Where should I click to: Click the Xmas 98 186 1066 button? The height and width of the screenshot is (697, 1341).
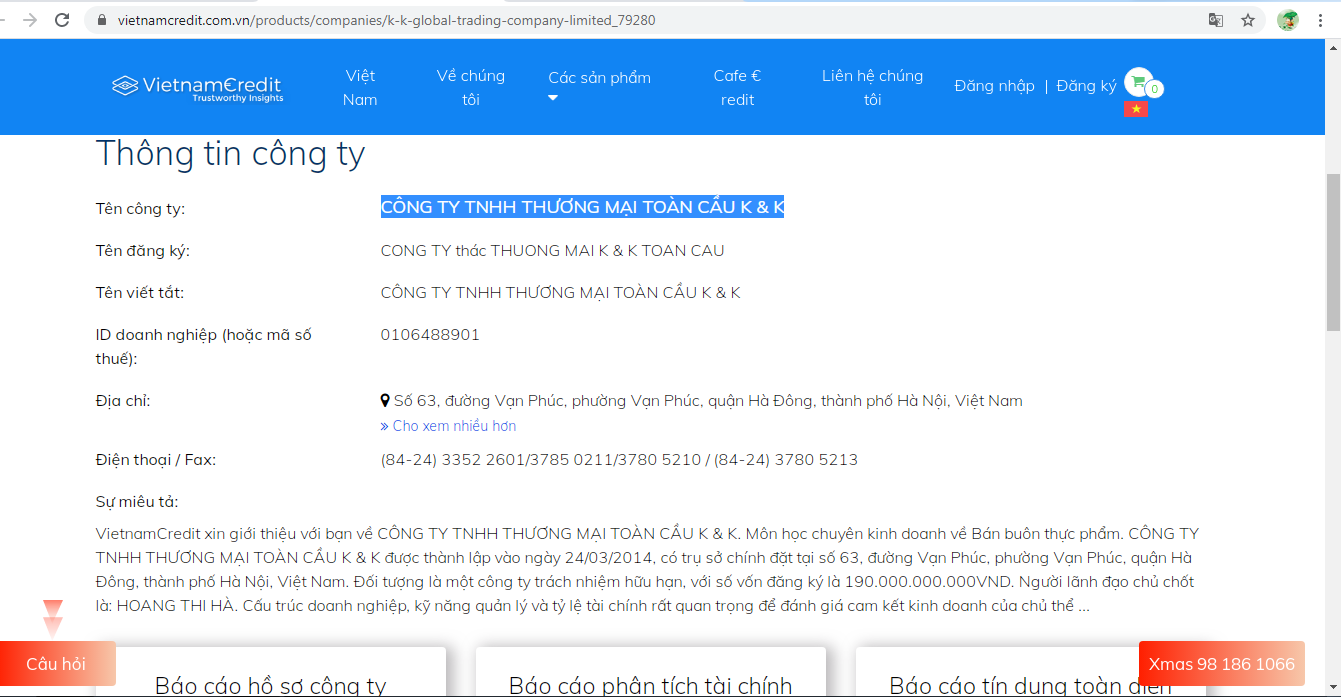tap(1222, 664)
